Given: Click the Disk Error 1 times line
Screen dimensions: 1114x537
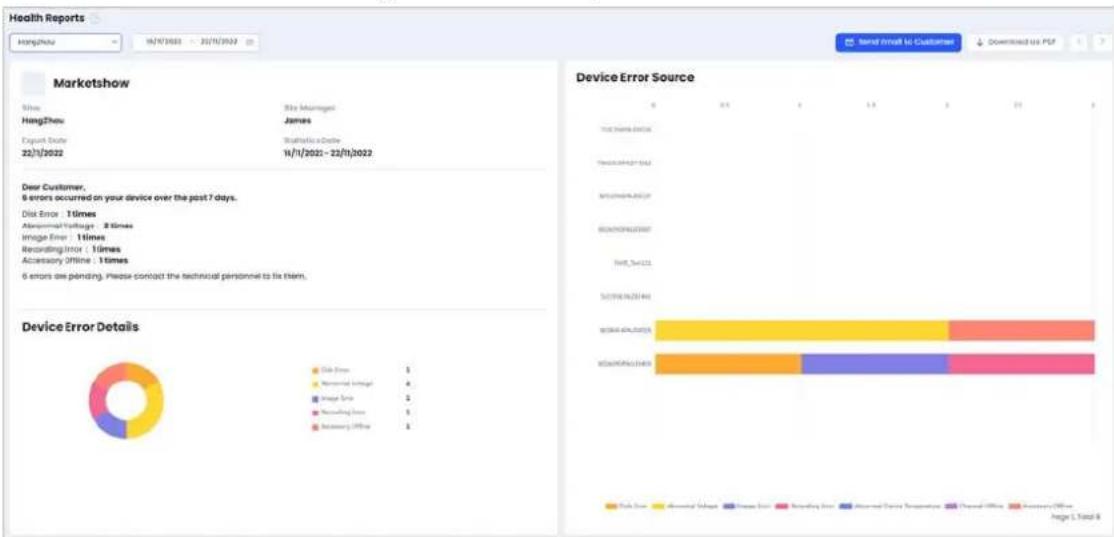Looking at the screenshot, I should tap(60, 213).
